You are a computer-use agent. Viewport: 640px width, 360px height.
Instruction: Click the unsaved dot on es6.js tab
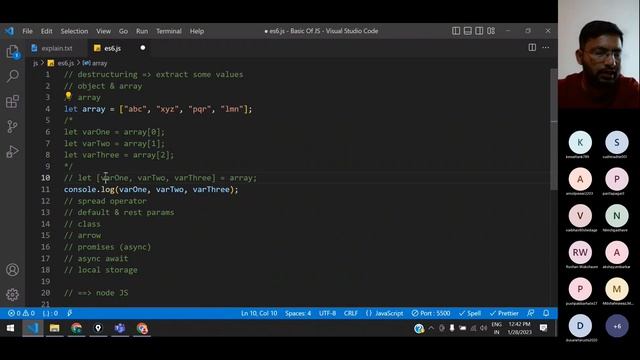(x=142, y=48)
